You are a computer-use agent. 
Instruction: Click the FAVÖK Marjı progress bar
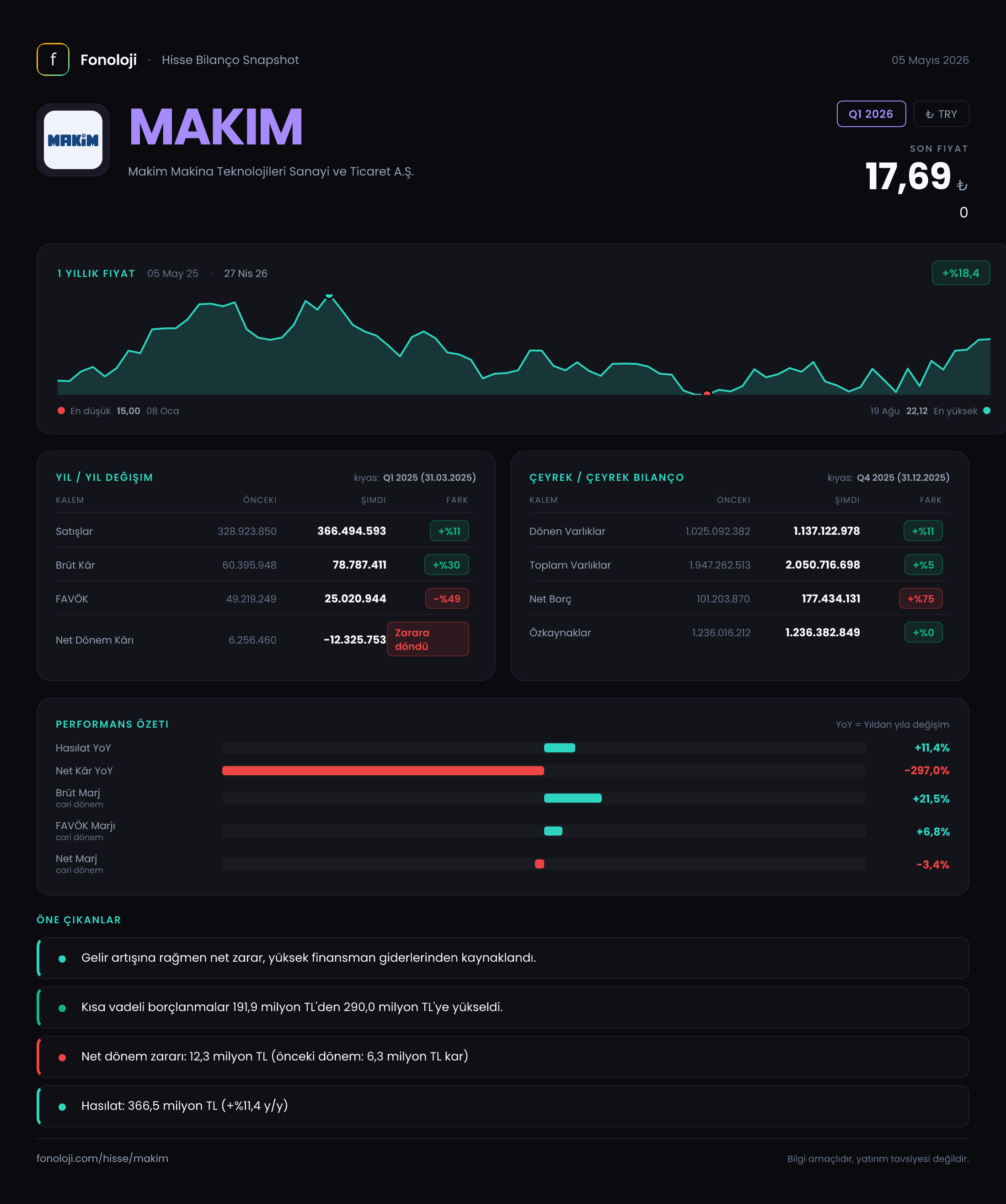pos(544,831)
